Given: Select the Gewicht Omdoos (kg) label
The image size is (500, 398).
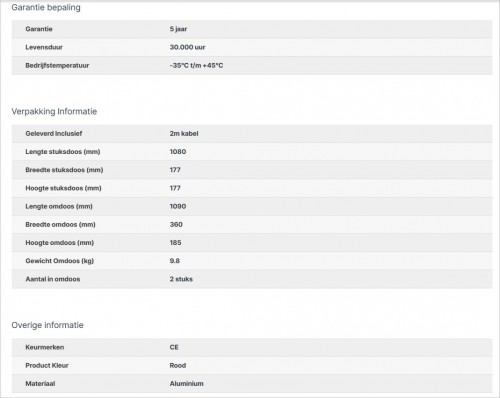Looking at the screenshot, I should pos(60,261).
